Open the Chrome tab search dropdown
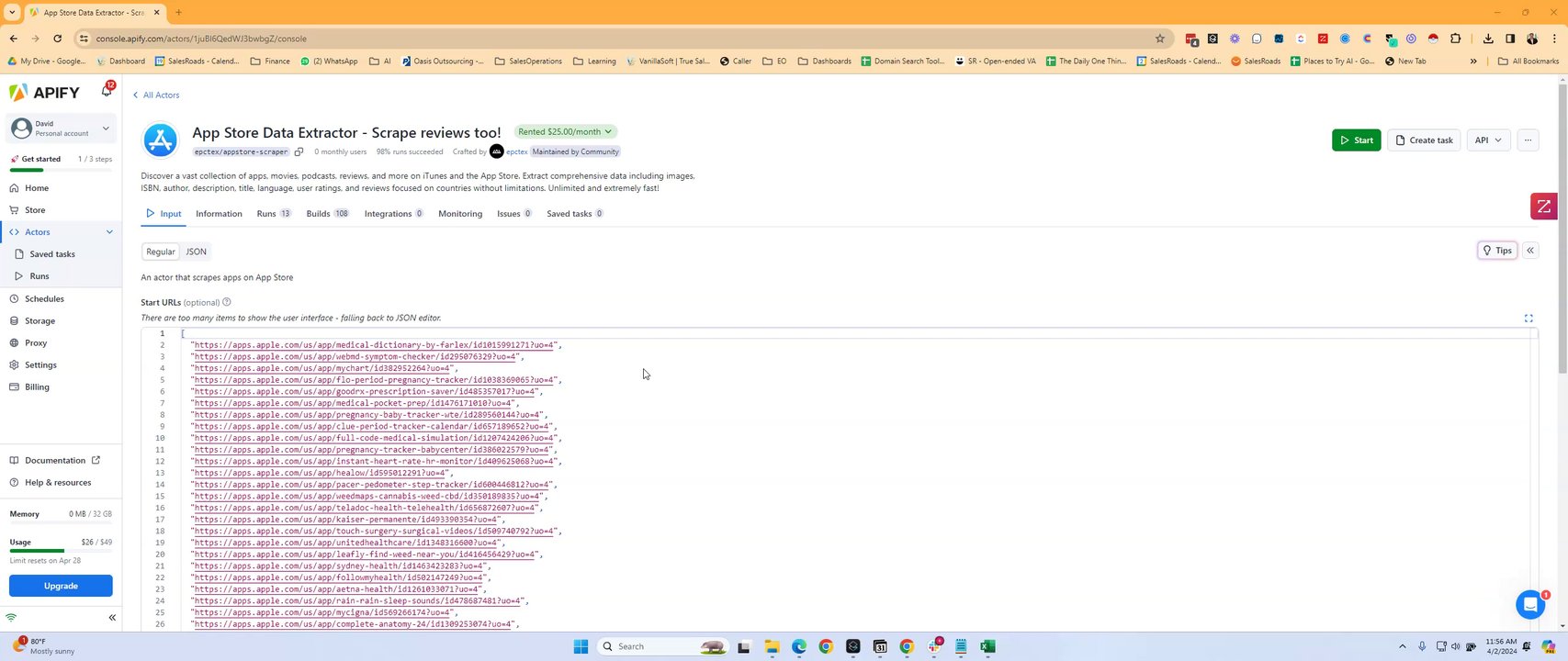 (x=12, y=12)
